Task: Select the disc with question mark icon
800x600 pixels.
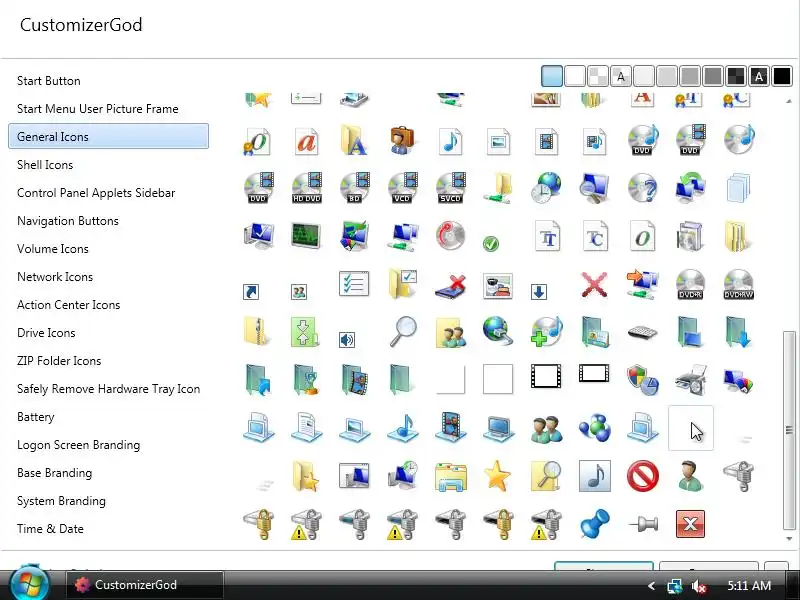Action: 642,188
